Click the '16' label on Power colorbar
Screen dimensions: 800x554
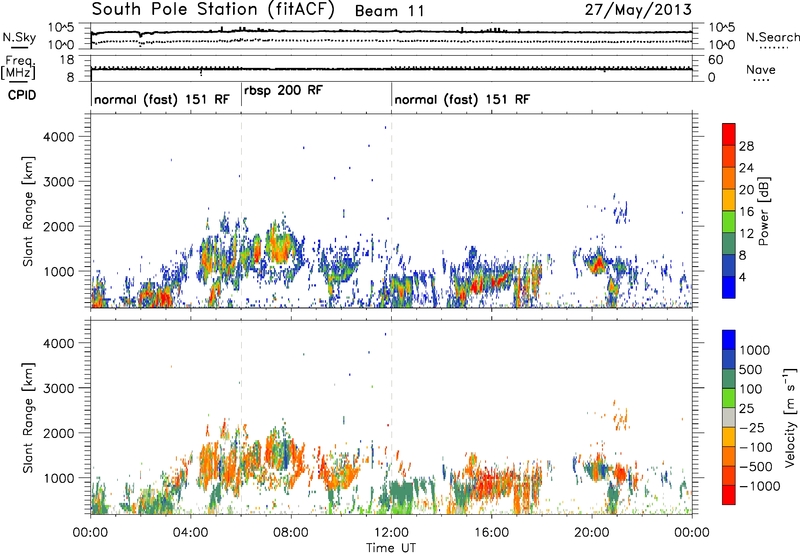(x=746, y=212)
